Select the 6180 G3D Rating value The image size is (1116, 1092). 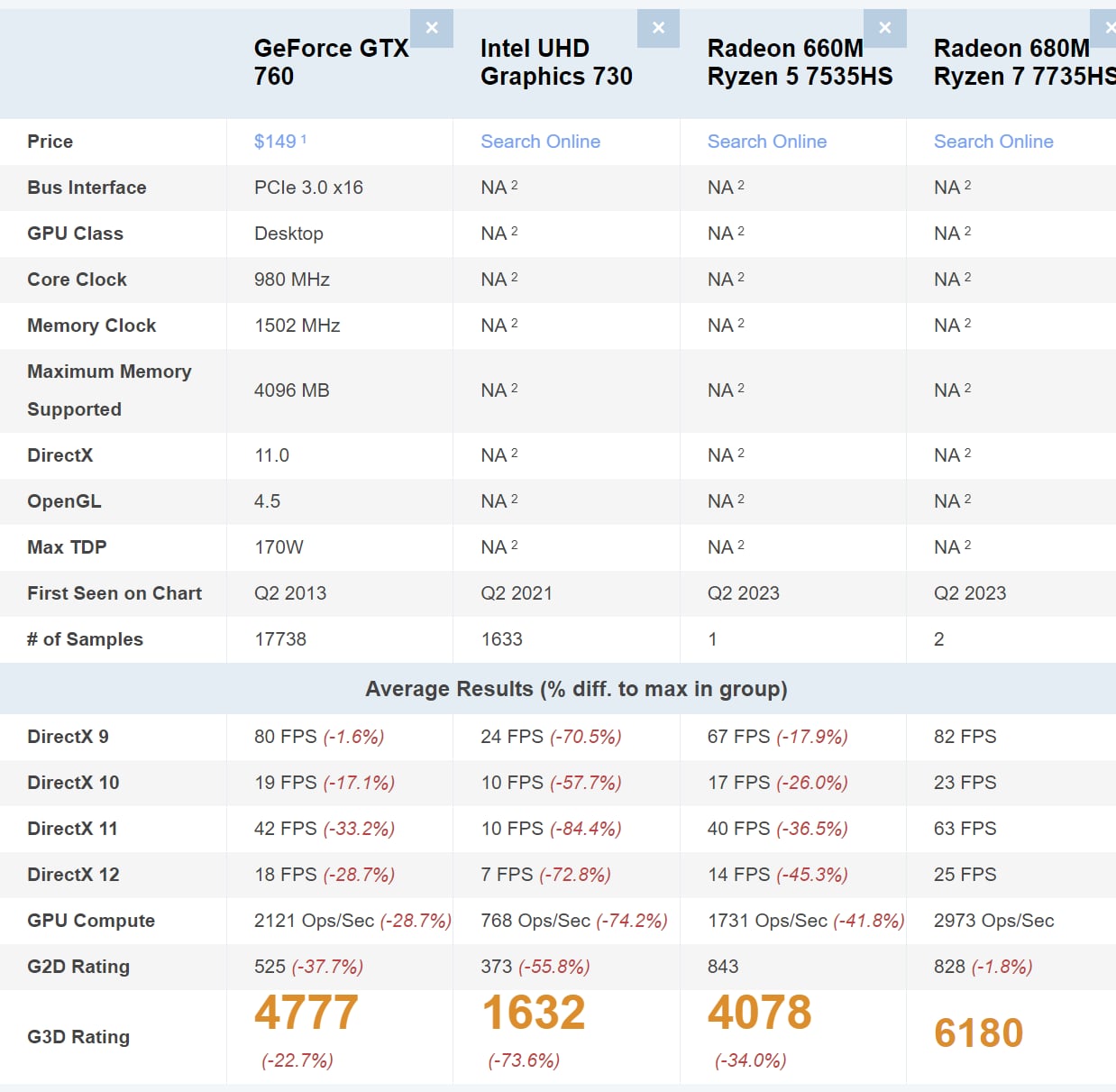tap(979, 1033)
